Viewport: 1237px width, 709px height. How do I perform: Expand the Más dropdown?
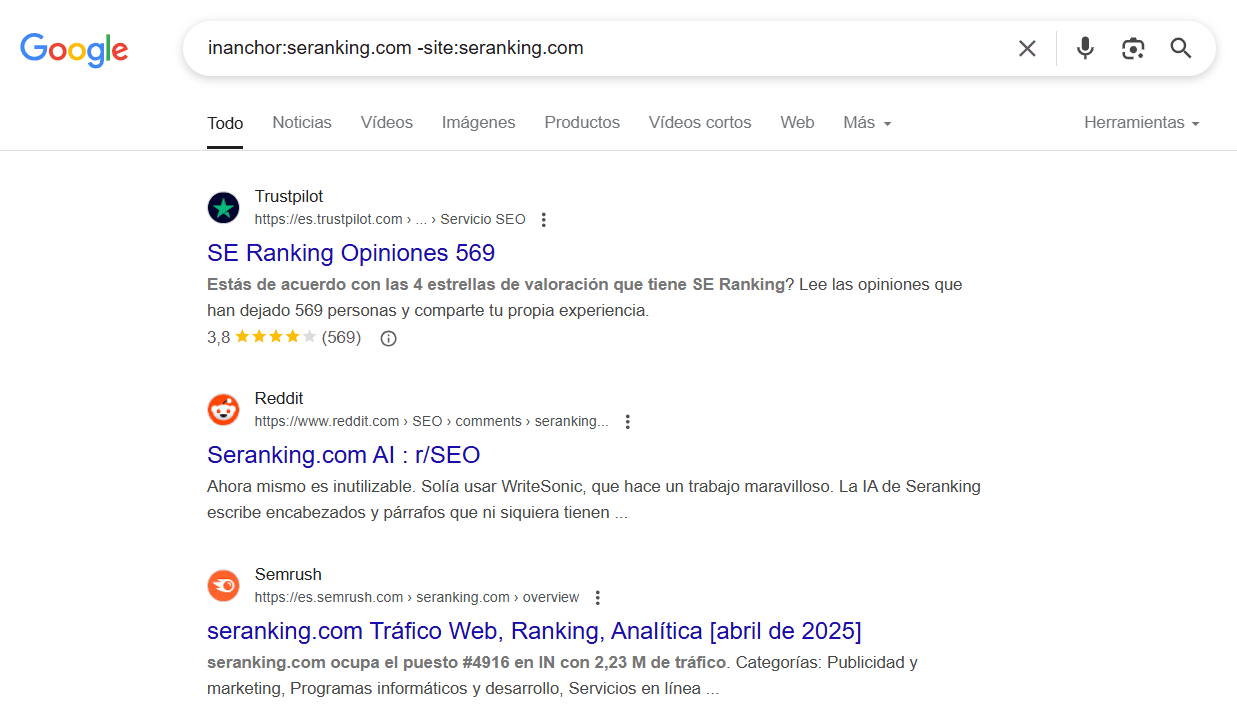pyautogui.click(x=867, y=122)
